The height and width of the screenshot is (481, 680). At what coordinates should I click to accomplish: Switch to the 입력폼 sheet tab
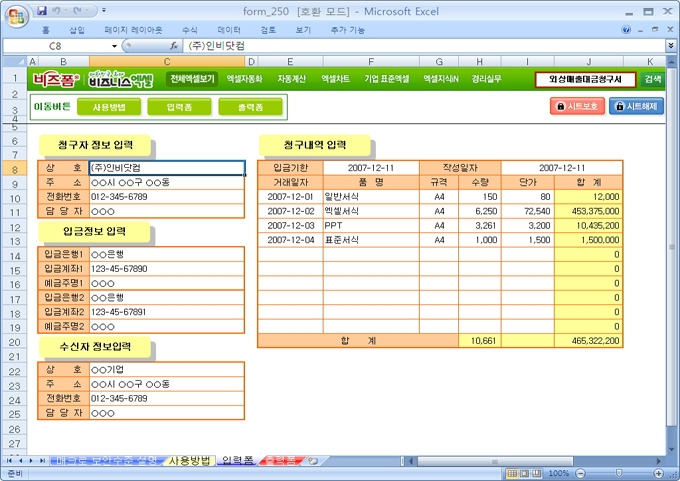point(238,461)
